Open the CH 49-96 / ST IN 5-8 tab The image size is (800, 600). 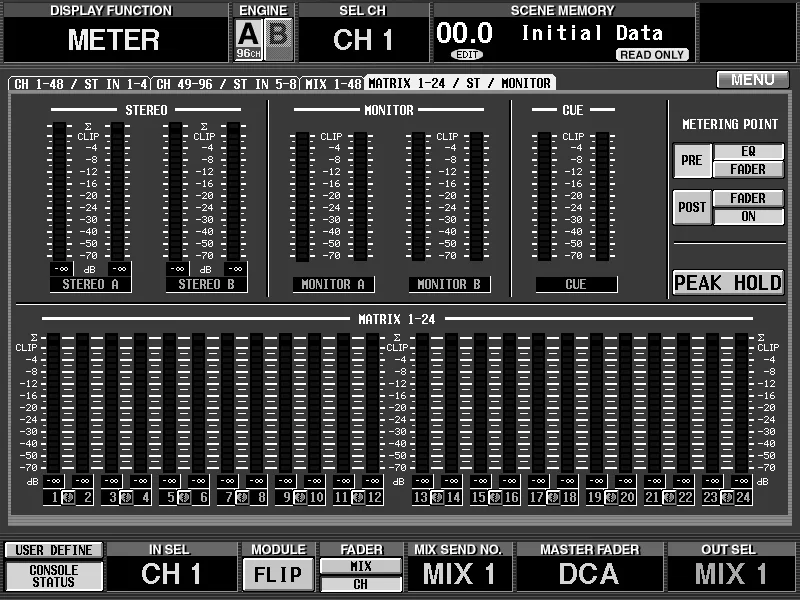tap(227, 84)
